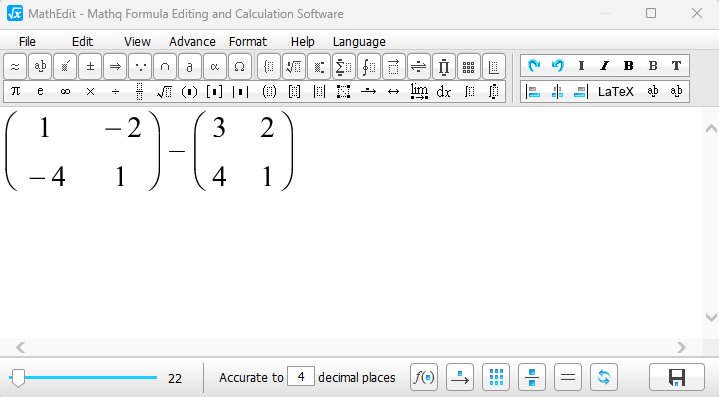Screen dimensions: 719x397
Task: Open the summation templates palette
Action: click(x=343, y=67)
